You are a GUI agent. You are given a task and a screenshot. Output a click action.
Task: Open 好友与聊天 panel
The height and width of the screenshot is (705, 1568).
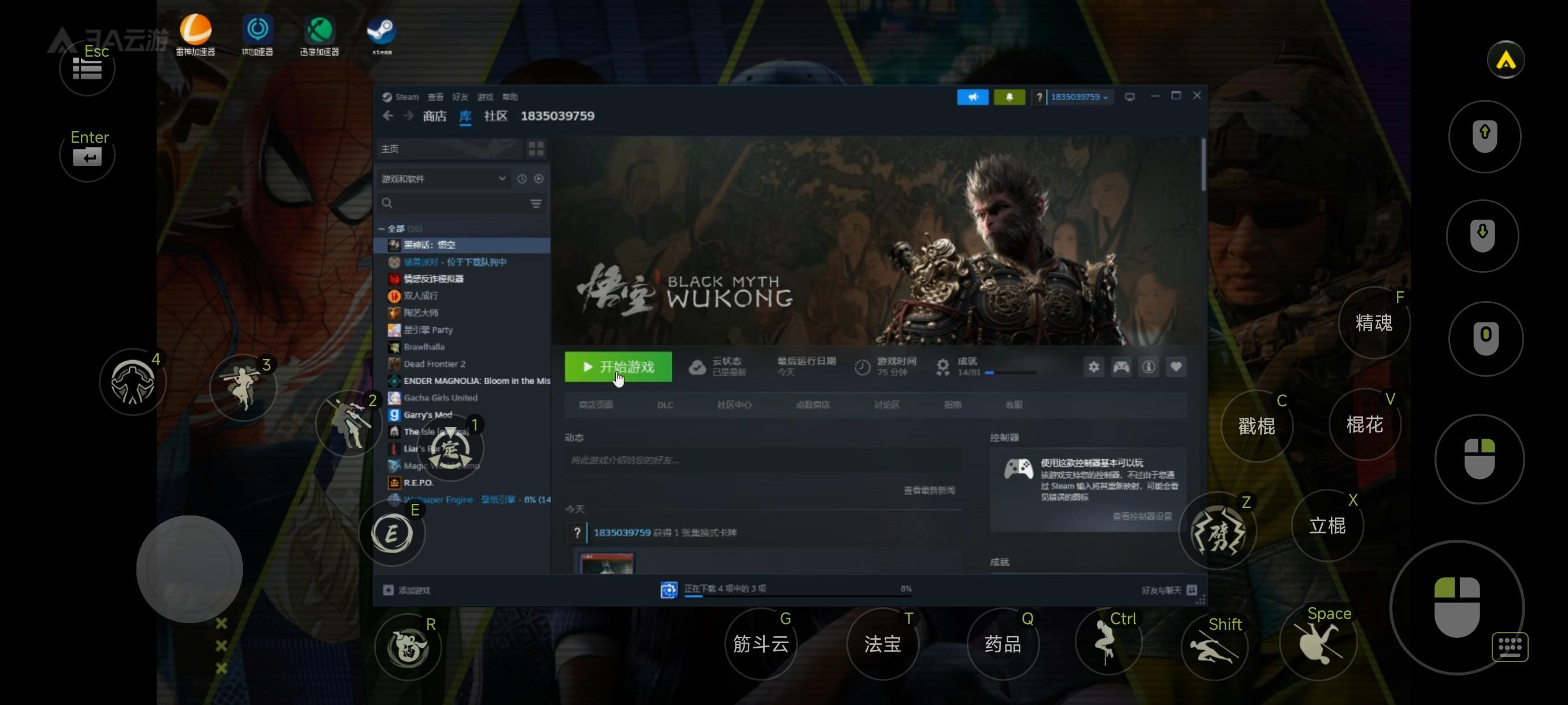coord(1168,590)
